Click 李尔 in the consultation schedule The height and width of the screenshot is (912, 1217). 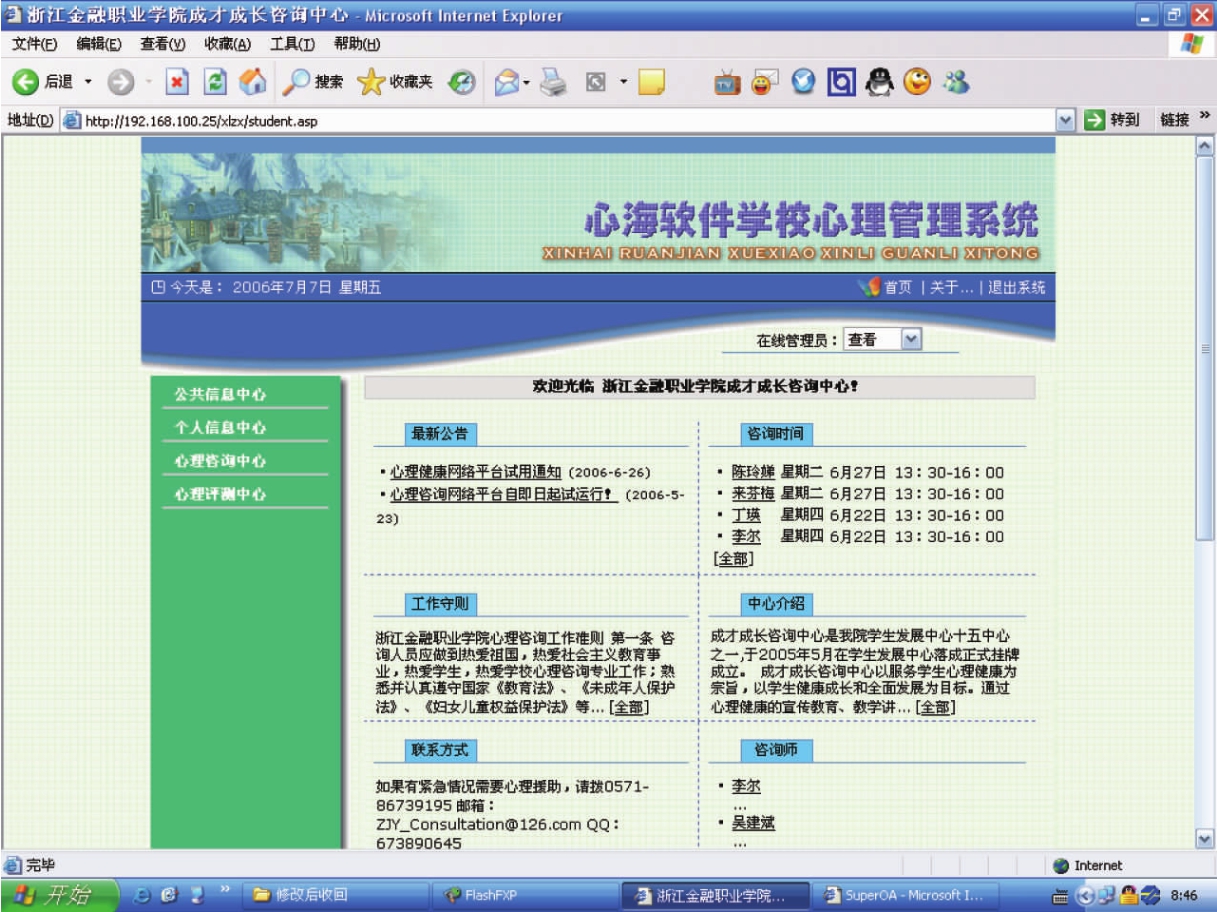(746, 537)
